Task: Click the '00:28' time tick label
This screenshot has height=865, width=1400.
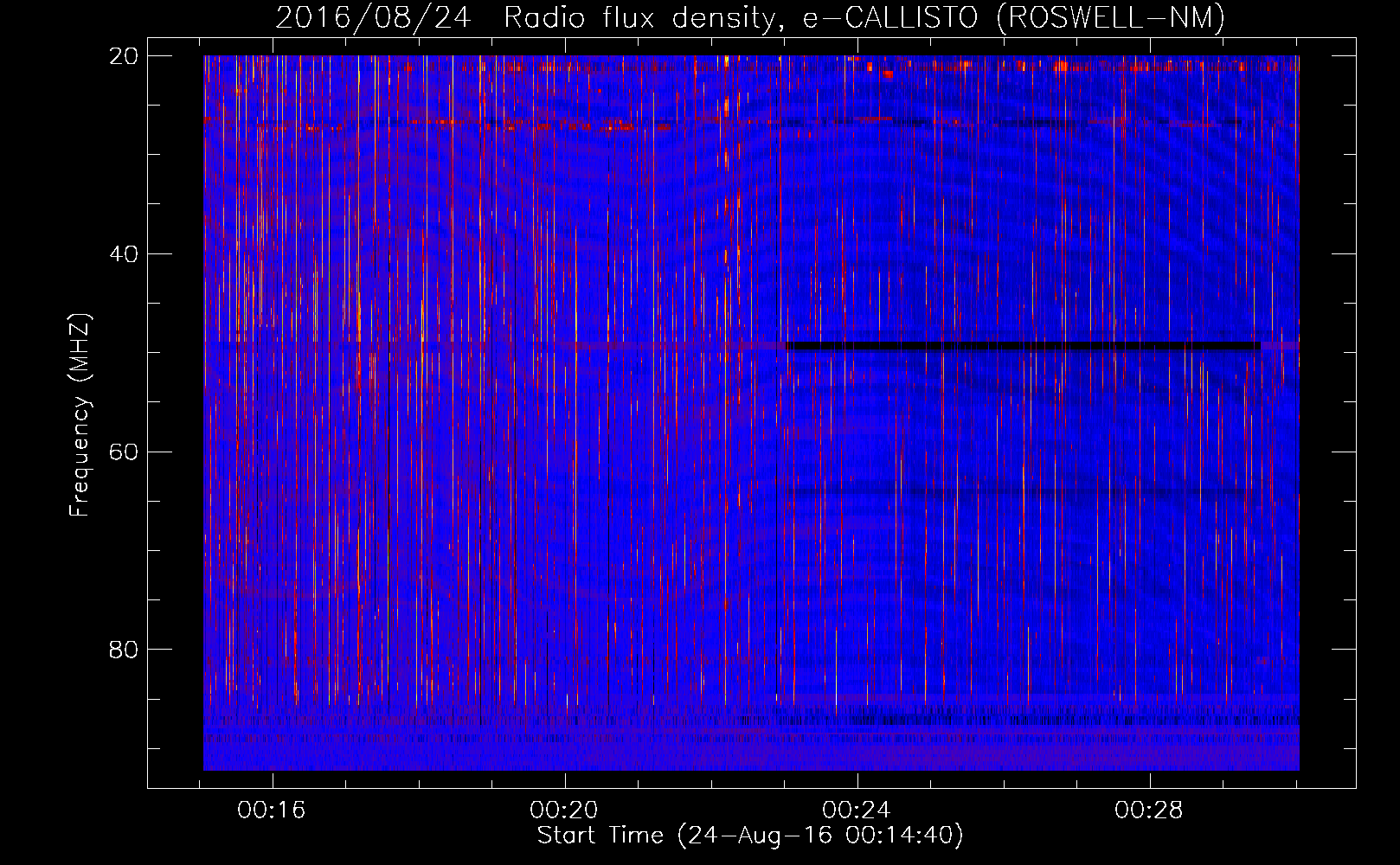Action: (x=1148, y=810)
